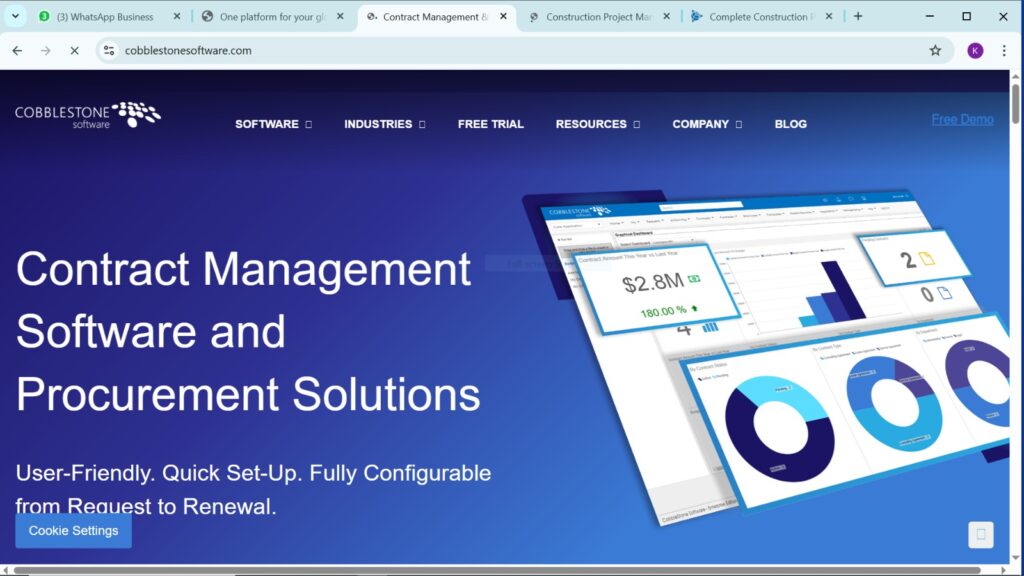Screen dimensions: 1024x576
Task: Expand the SOFTWARE navigation menu
Action: point(273,124)
